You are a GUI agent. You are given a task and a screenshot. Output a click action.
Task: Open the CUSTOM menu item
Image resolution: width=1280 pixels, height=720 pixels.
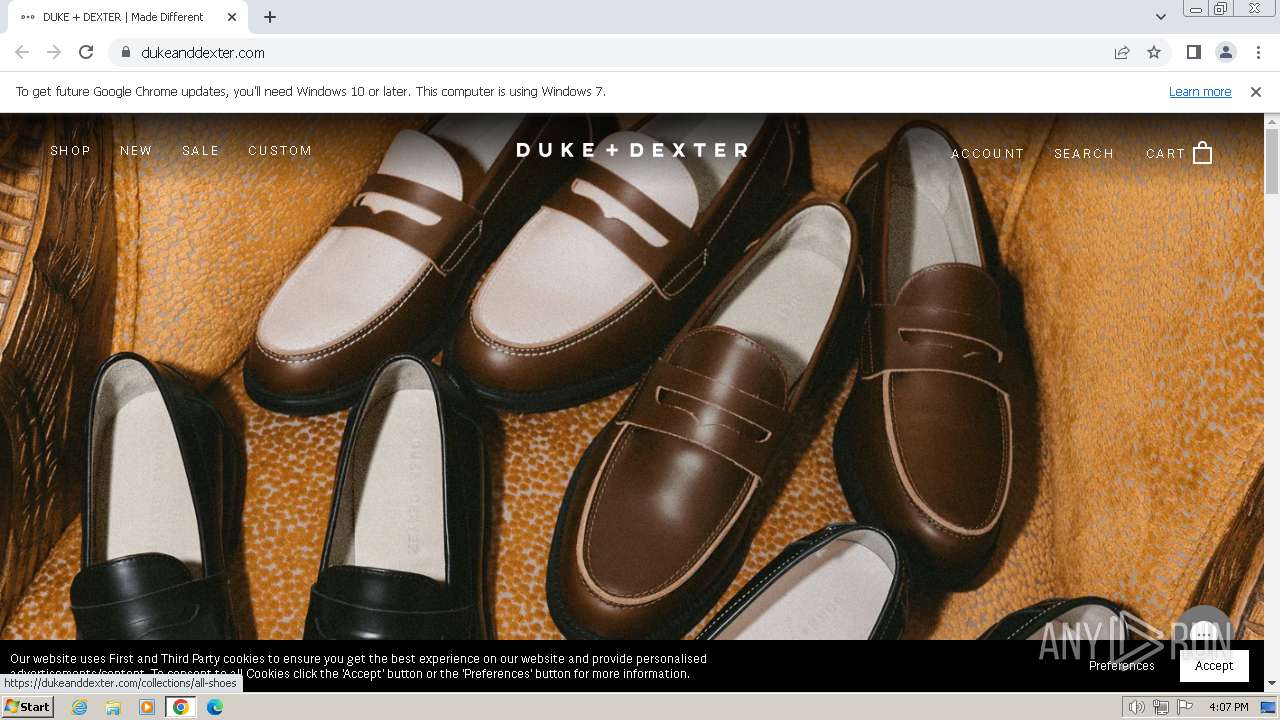click(x=280, y=151)
